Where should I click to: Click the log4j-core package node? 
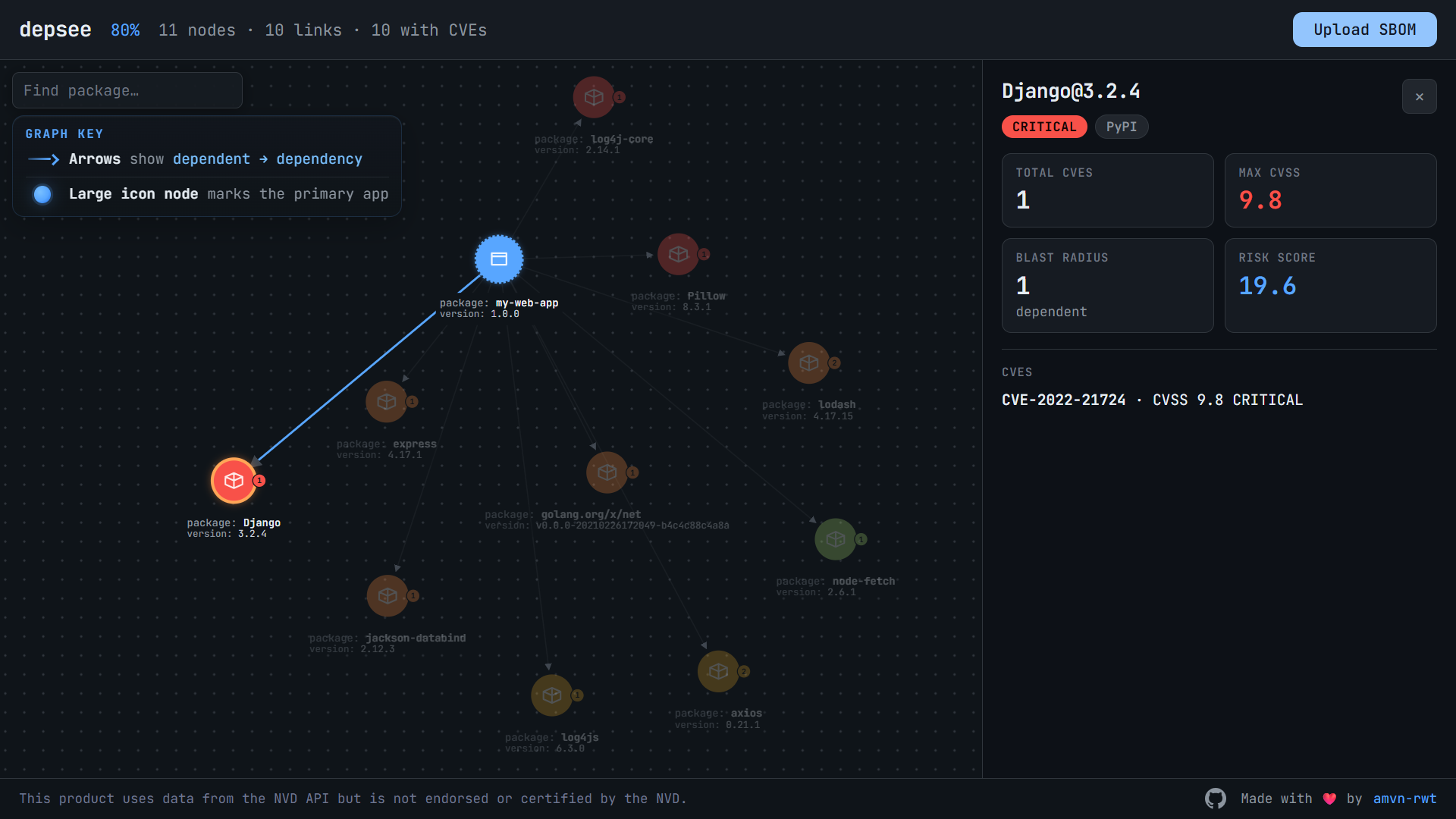pyautogui.click(x=594, y=97)
